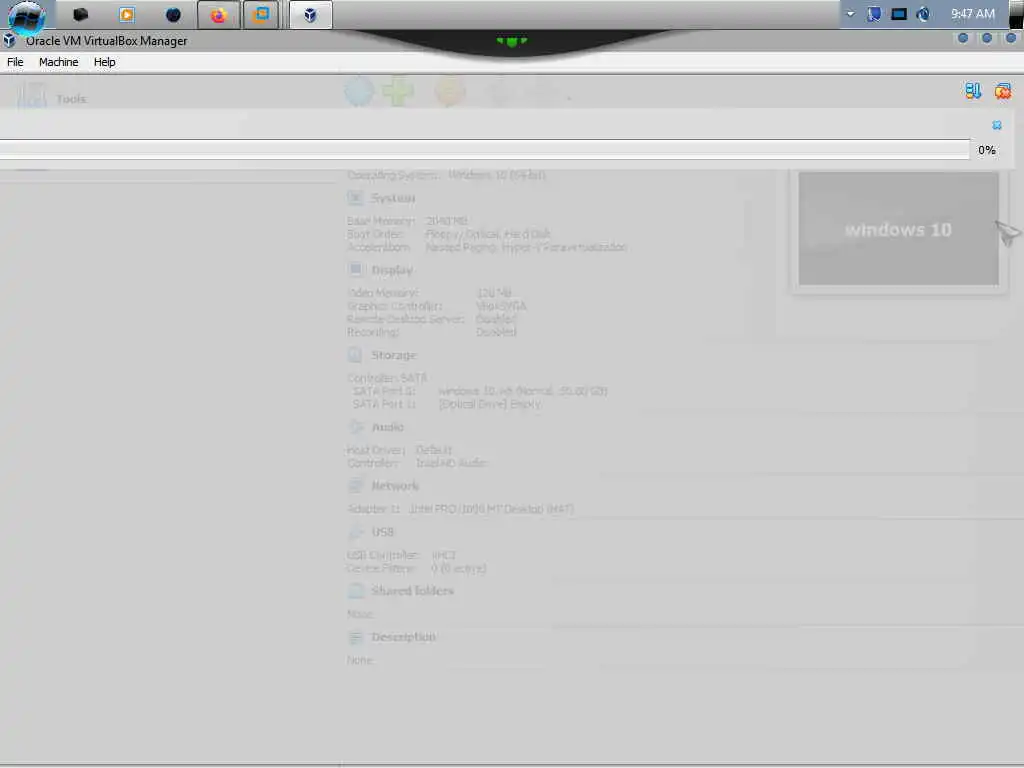
Task: Open the Machine menu
Action: 58,62
